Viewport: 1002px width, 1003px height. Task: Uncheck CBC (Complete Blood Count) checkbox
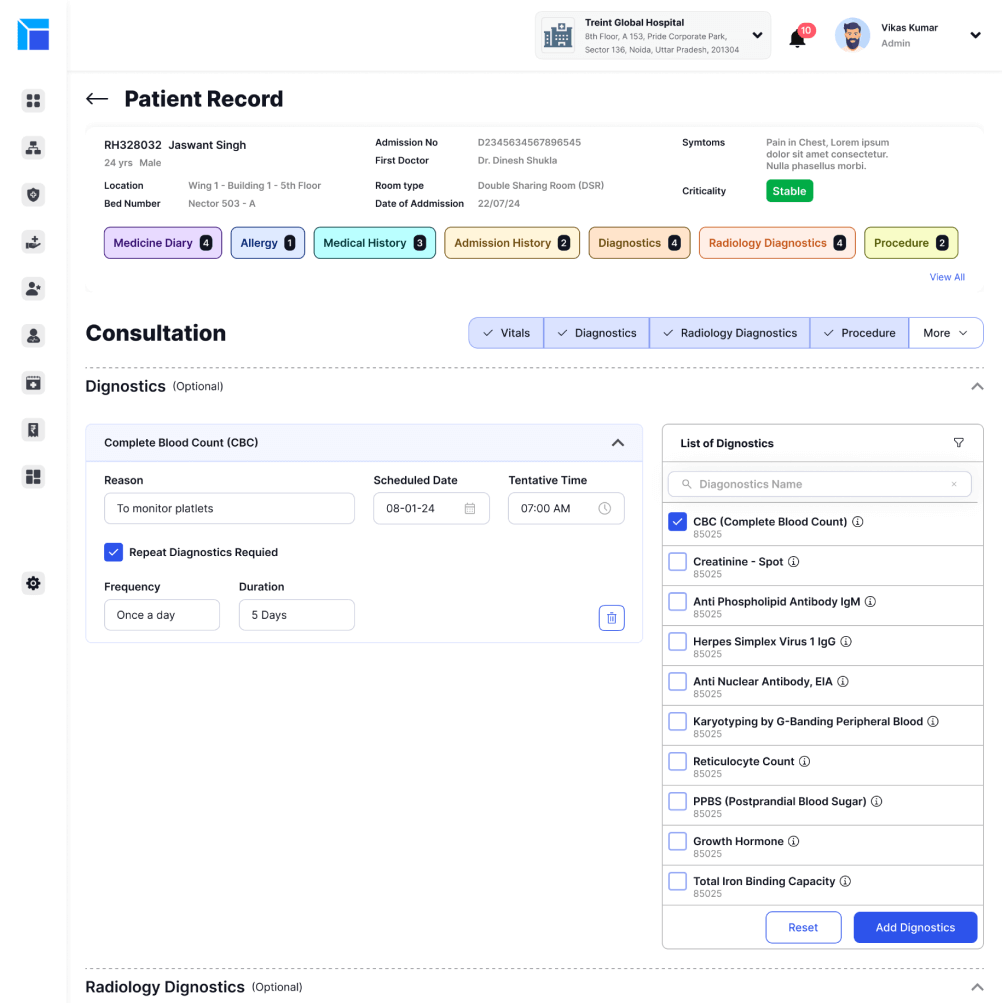pyautogui.click(x=677, y=522)
